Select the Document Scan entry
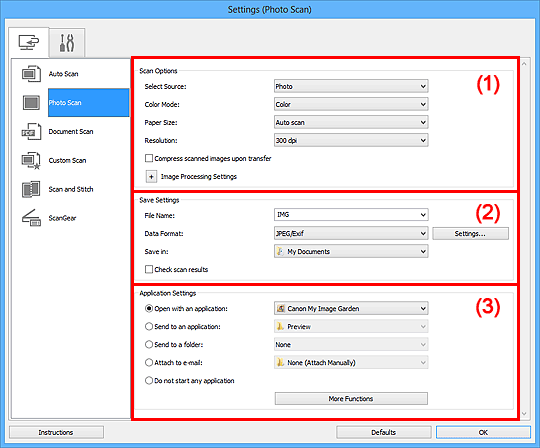Screen dimensions: 540x448 [x=71, y=132]
